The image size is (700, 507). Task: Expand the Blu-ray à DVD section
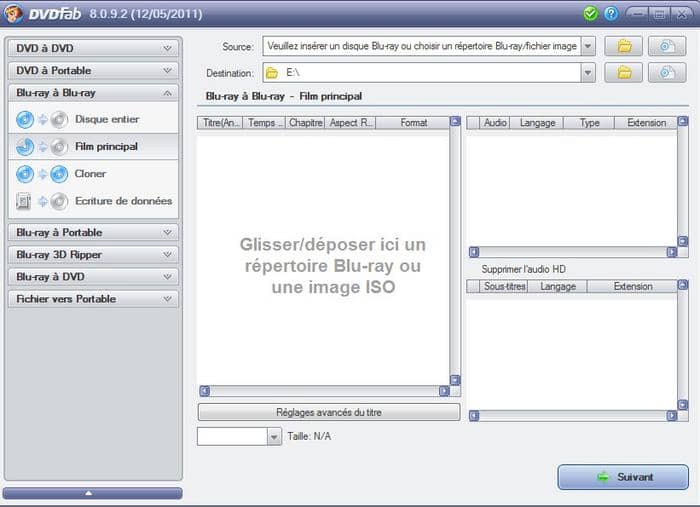click(x=93, y=277)
